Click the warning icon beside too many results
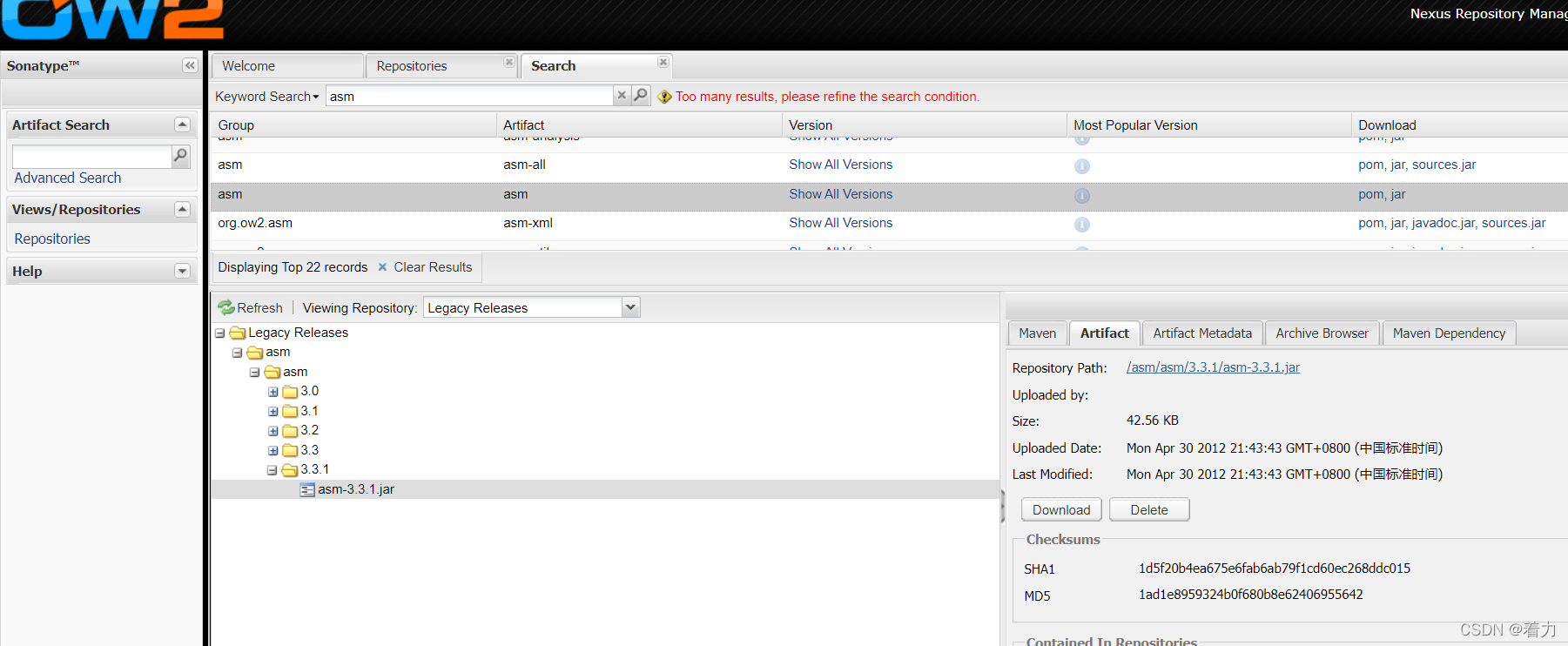 pyautogui.click(x=664, y=97)
